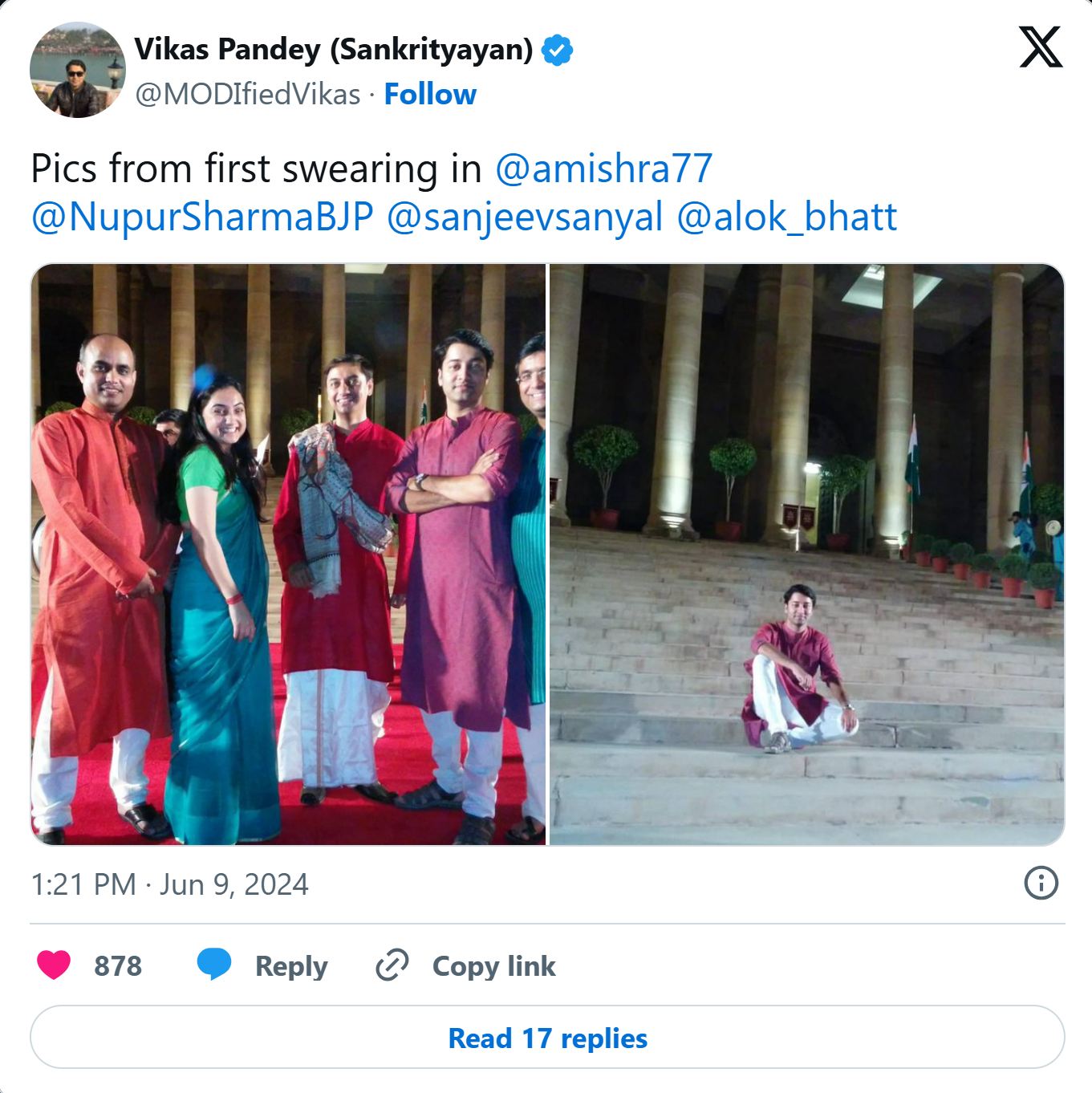This screenshot has width=1092, height=1093.
Task: Click the blue reply speech bubble icon
Action: (x=214, y=965)
